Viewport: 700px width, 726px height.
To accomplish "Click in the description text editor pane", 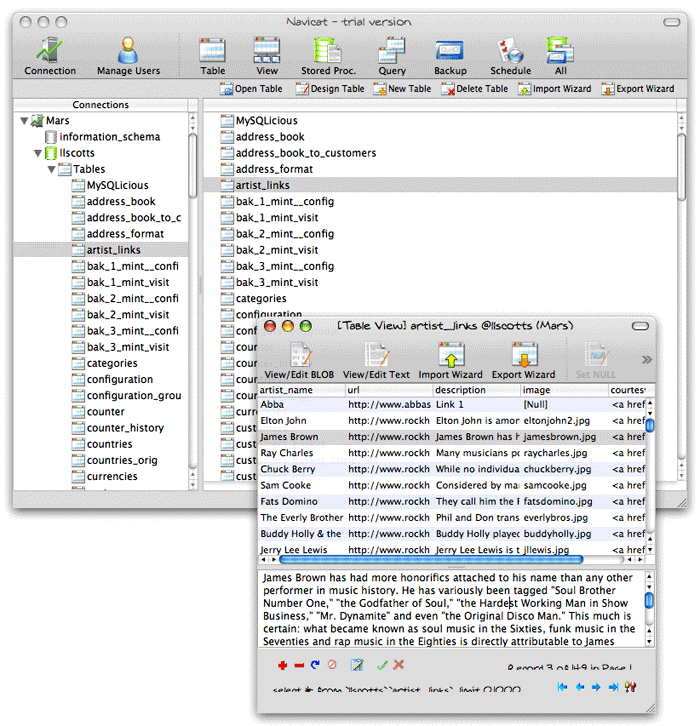I will pos(451,609).
